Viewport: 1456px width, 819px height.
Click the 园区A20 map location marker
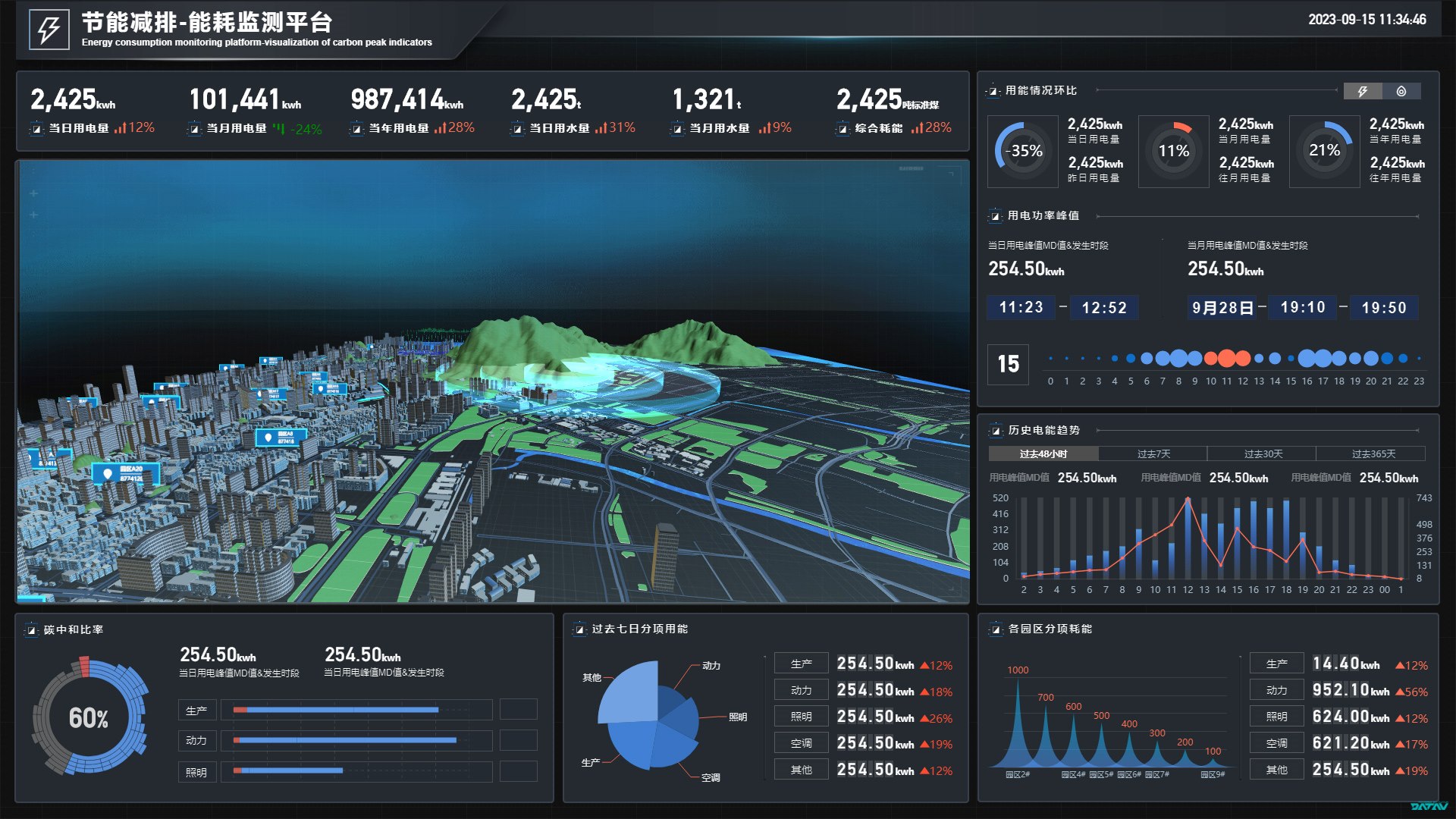(x=124, y=473)
